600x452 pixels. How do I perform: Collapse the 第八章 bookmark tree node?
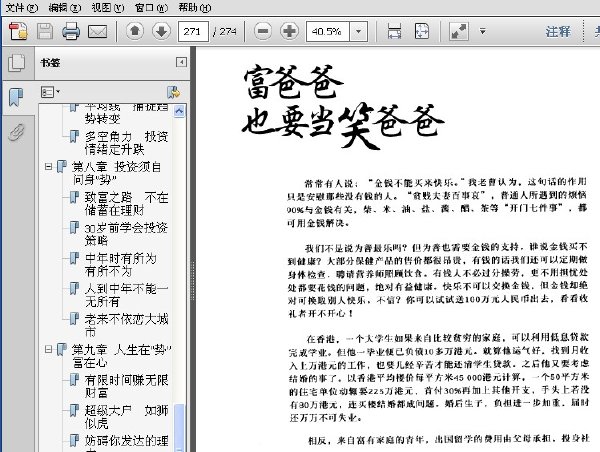pos(48,166)
